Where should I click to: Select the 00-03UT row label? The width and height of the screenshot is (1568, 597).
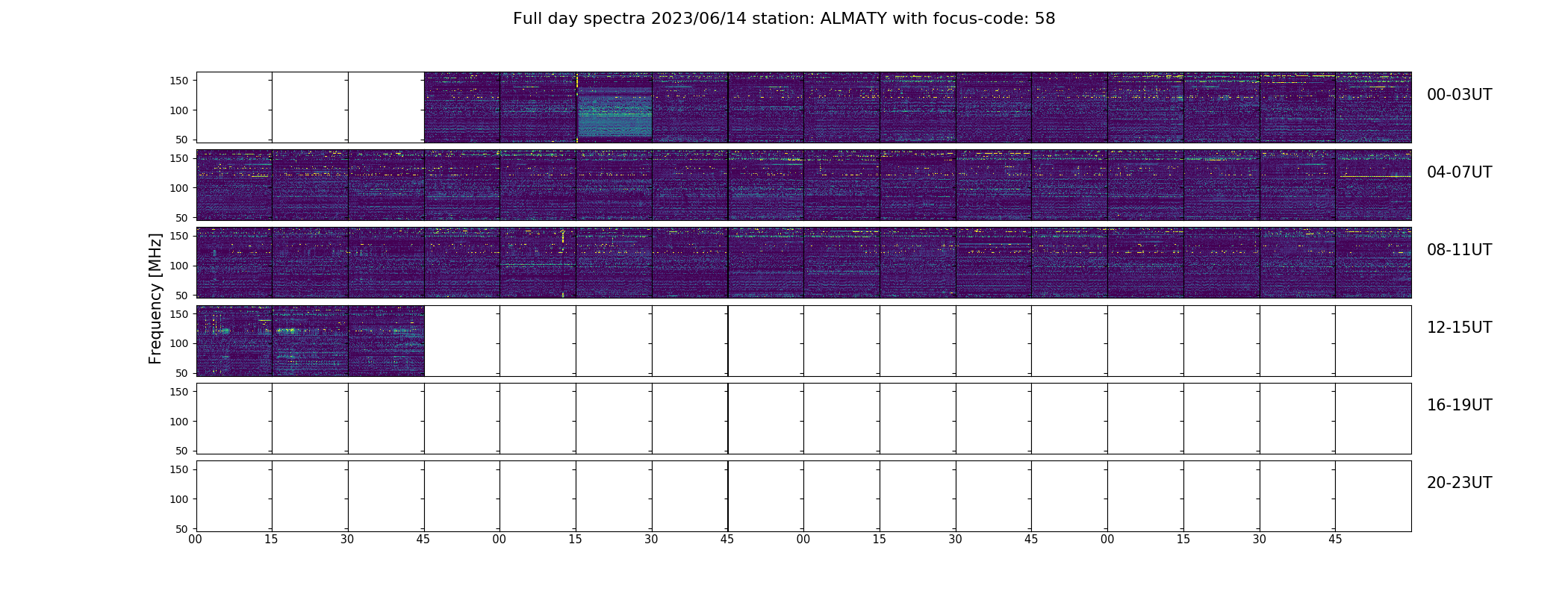[1459, 95]
